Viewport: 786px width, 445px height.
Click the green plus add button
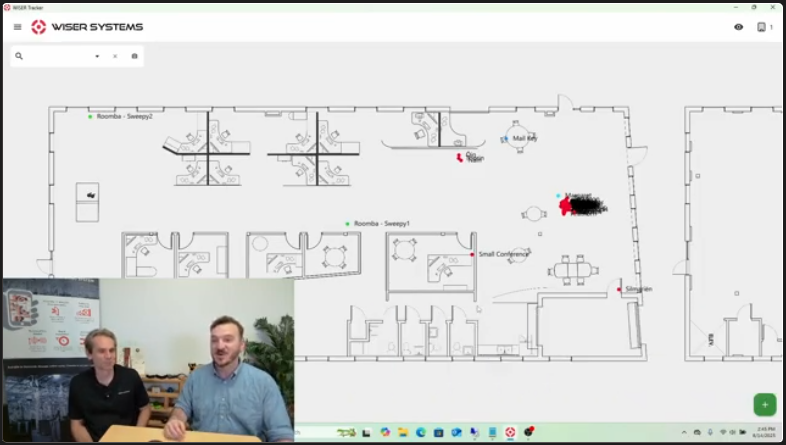pyautogui.click(x=764, y=404)
